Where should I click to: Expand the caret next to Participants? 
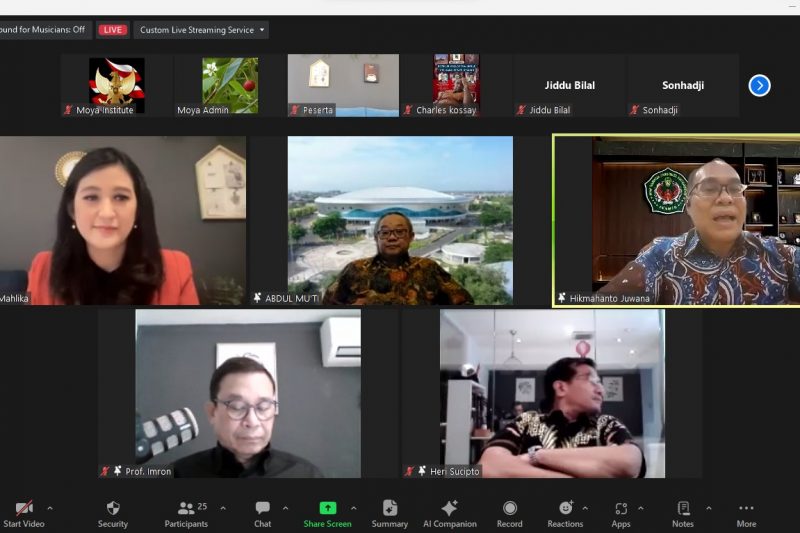pyautogui.click(x=222, y=508)
